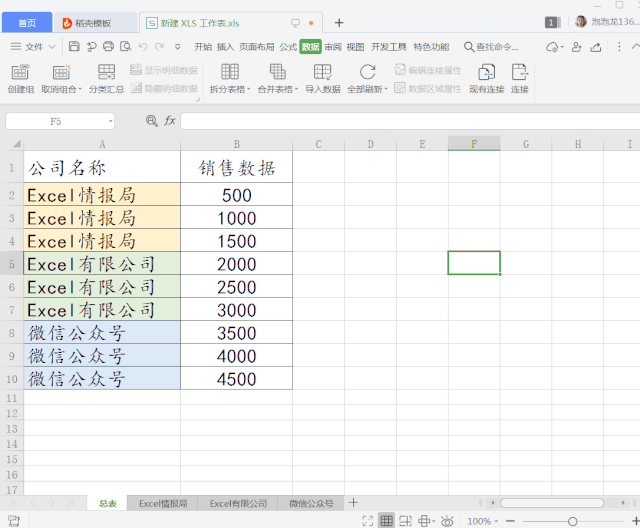The width and height of the screenshot is (640, 528).
Task: Click the magnifier icon beside fx
Action: coord(152,120)
